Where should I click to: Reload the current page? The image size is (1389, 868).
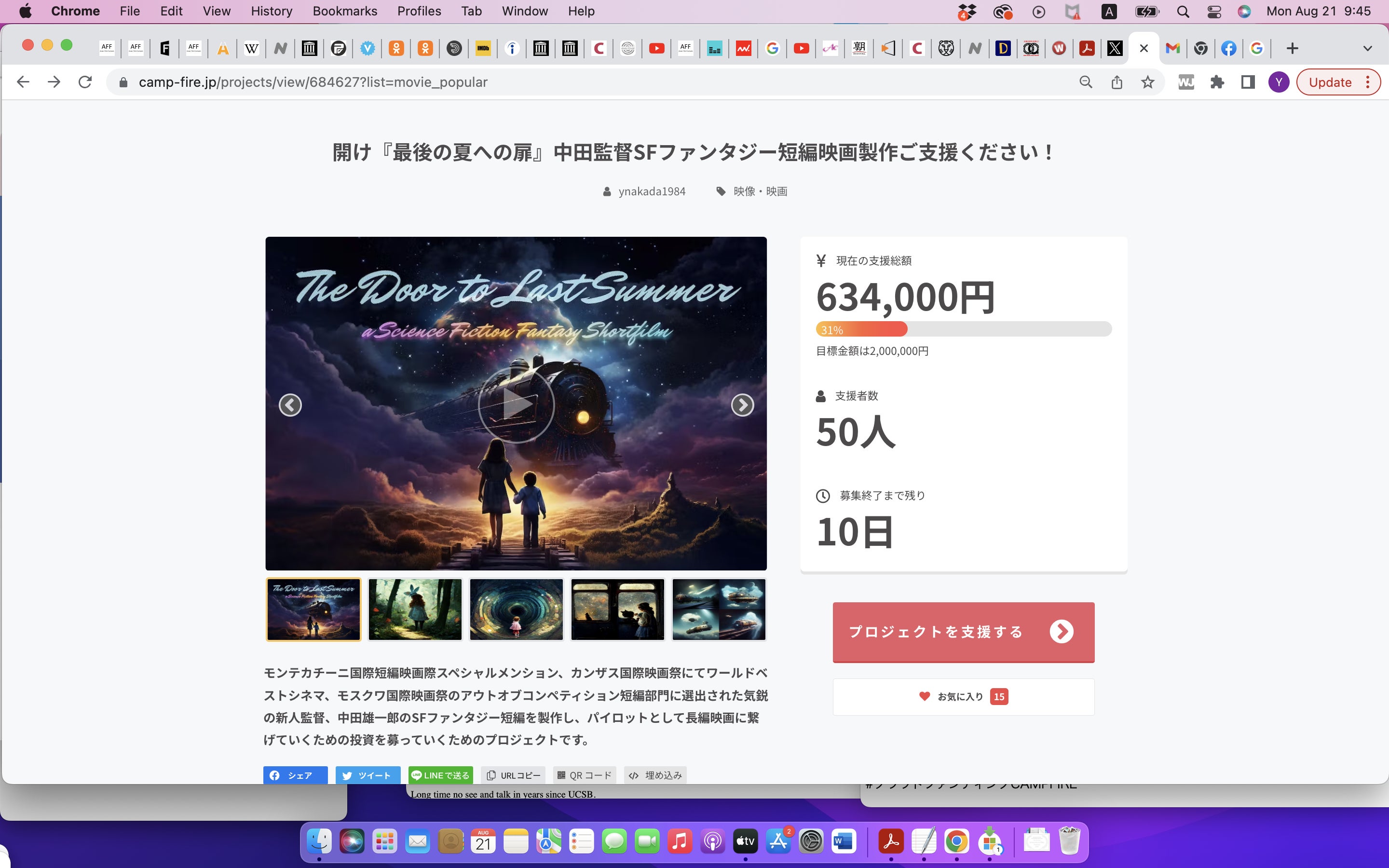(85, 82)
